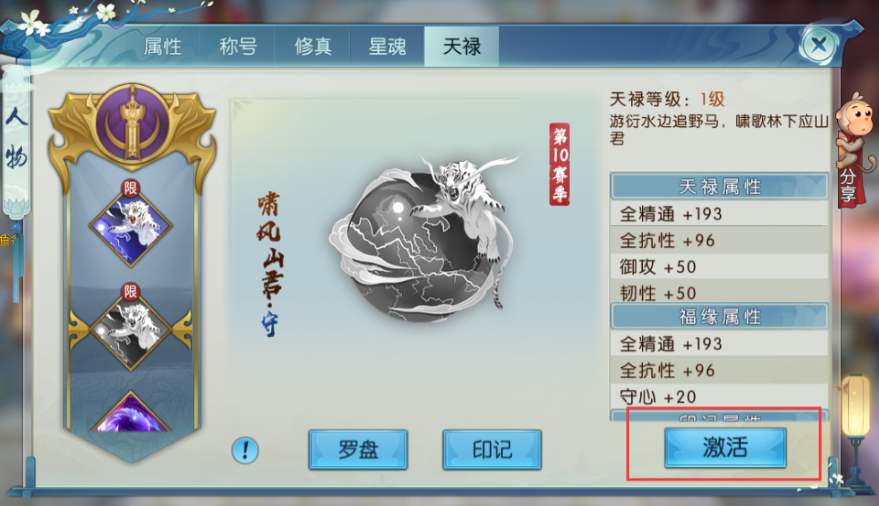Switch to the 属性 tab
879x506 pixels.
[163, 47]
